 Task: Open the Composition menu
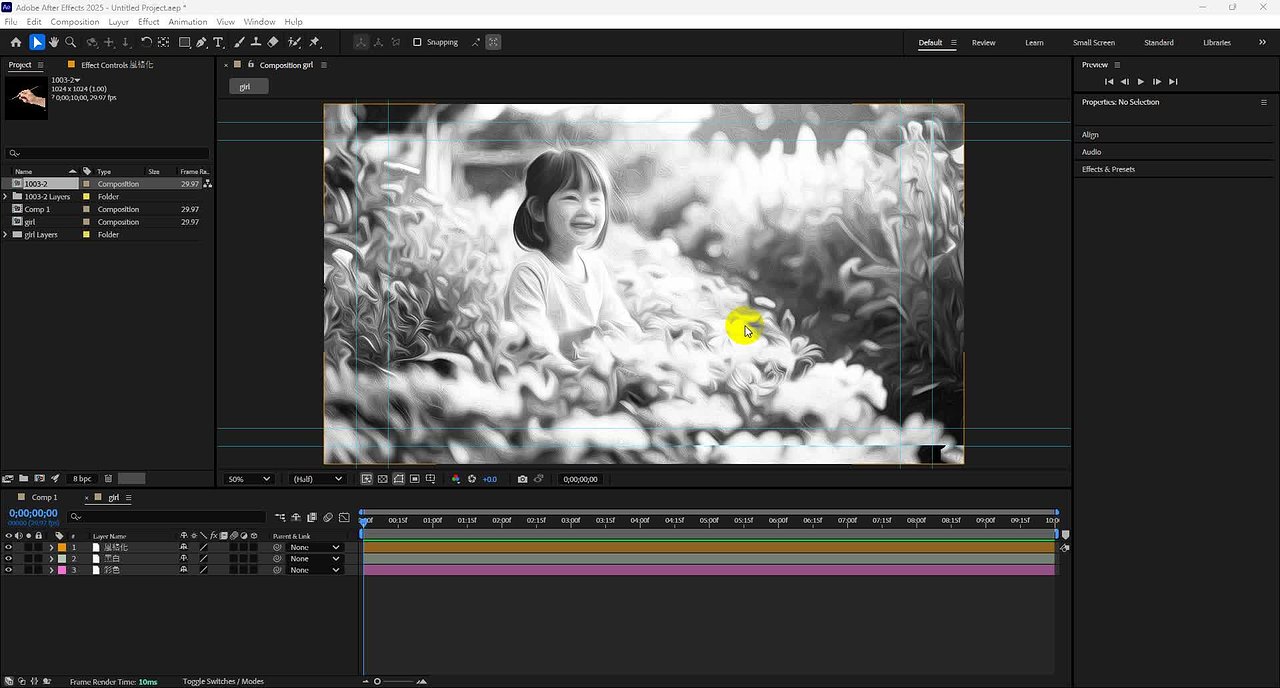pyautogui.click(x=75, y=21)
